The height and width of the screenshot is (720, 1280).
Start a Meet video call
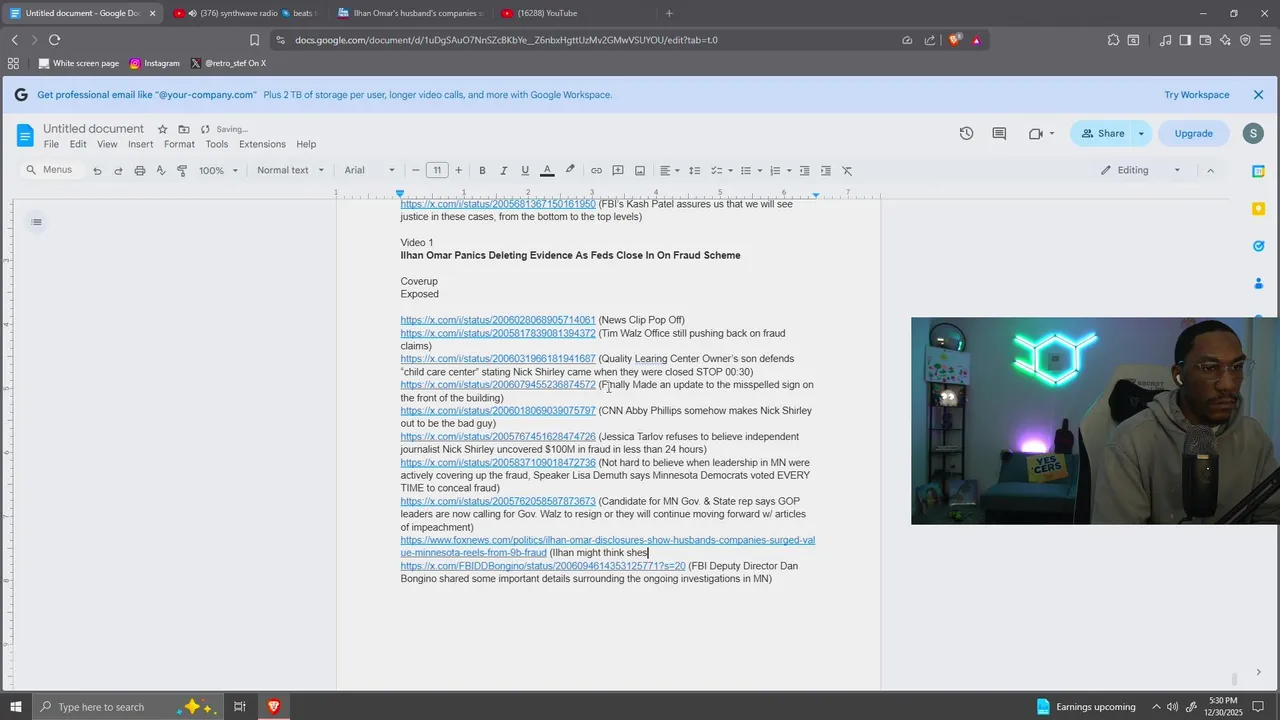click(1036, 134)
